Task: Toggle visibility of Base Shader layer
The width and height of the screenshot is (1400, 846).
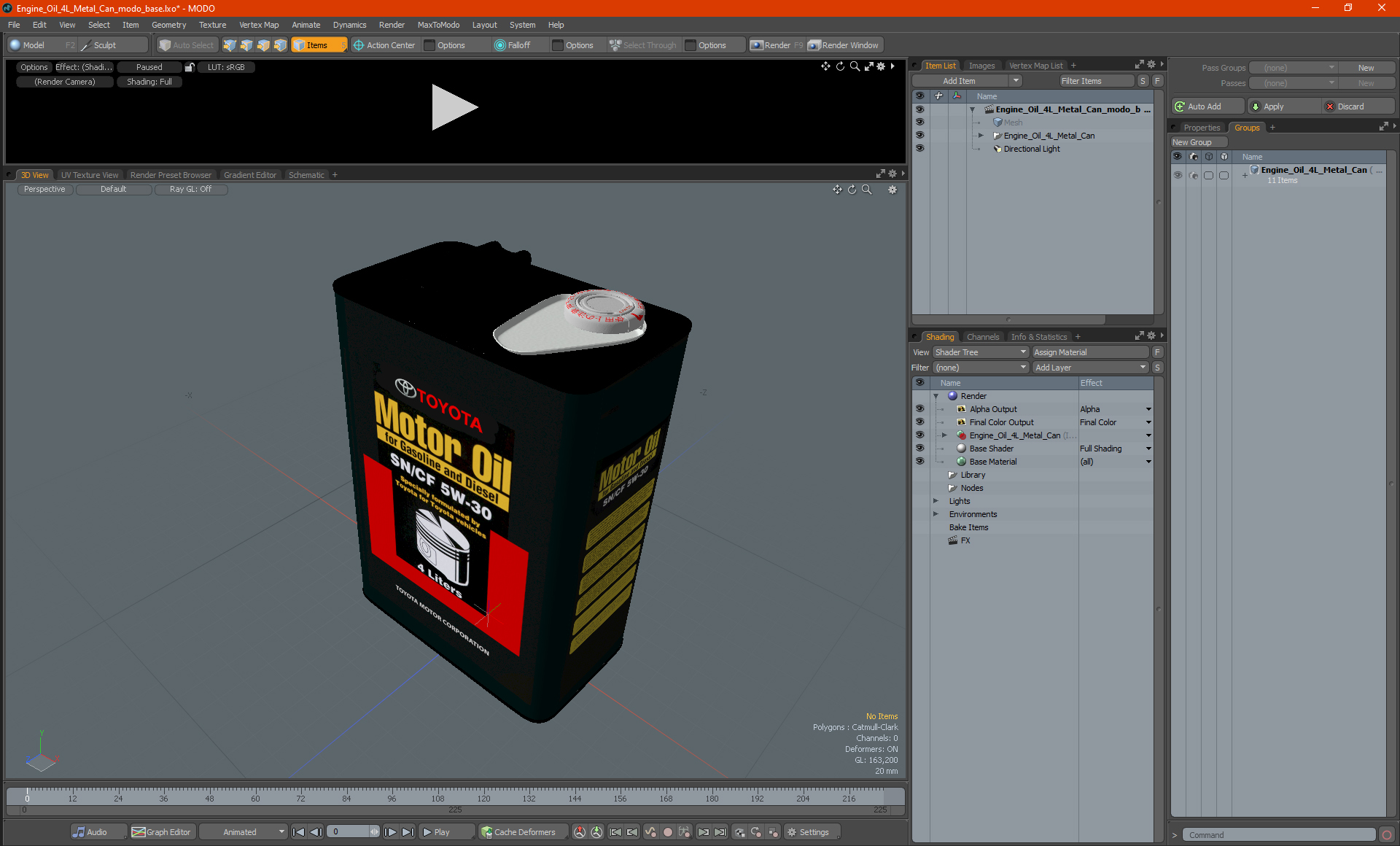Action: [x=919, y=449]
